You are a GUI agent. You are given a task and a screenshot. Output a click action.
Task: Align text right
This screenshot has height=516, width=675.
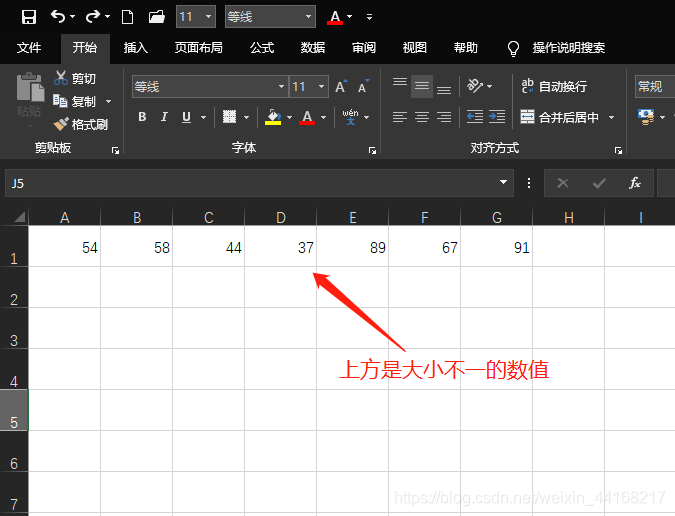444,117
